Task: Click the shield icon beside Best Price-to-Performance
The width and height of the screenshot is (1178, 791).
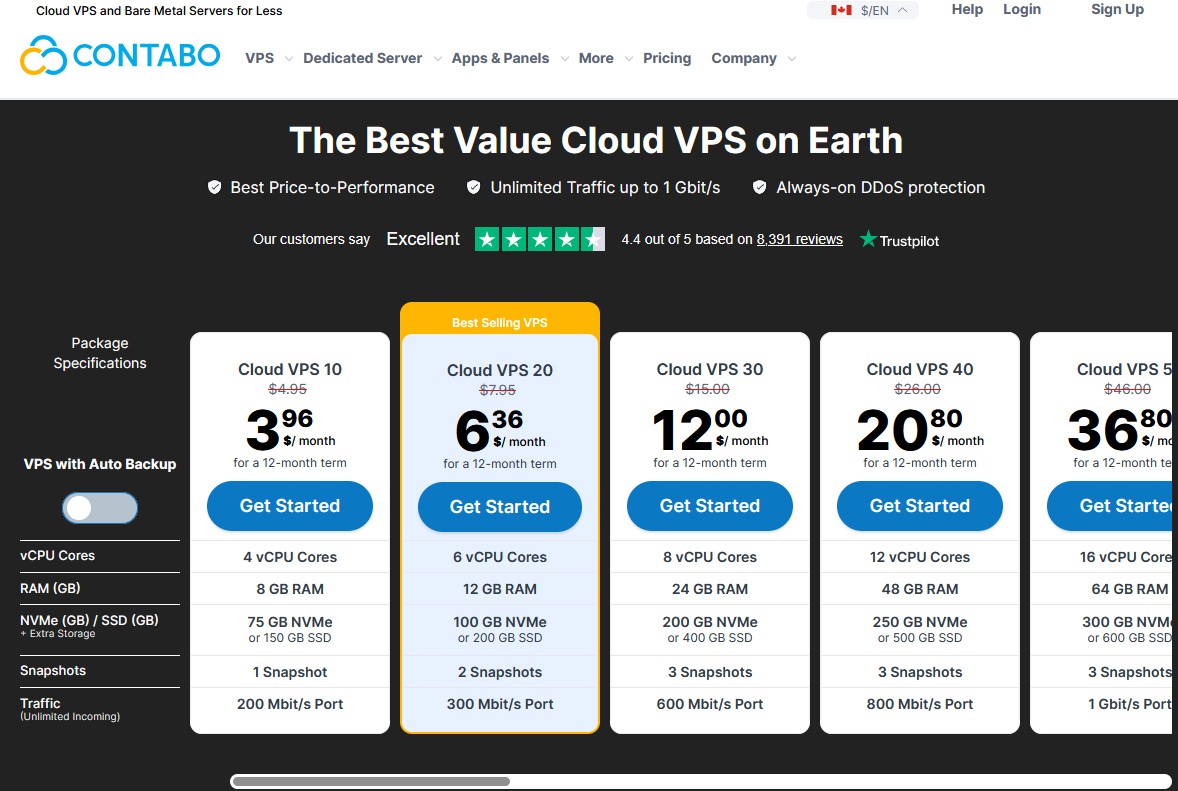Action: [214, 187]
